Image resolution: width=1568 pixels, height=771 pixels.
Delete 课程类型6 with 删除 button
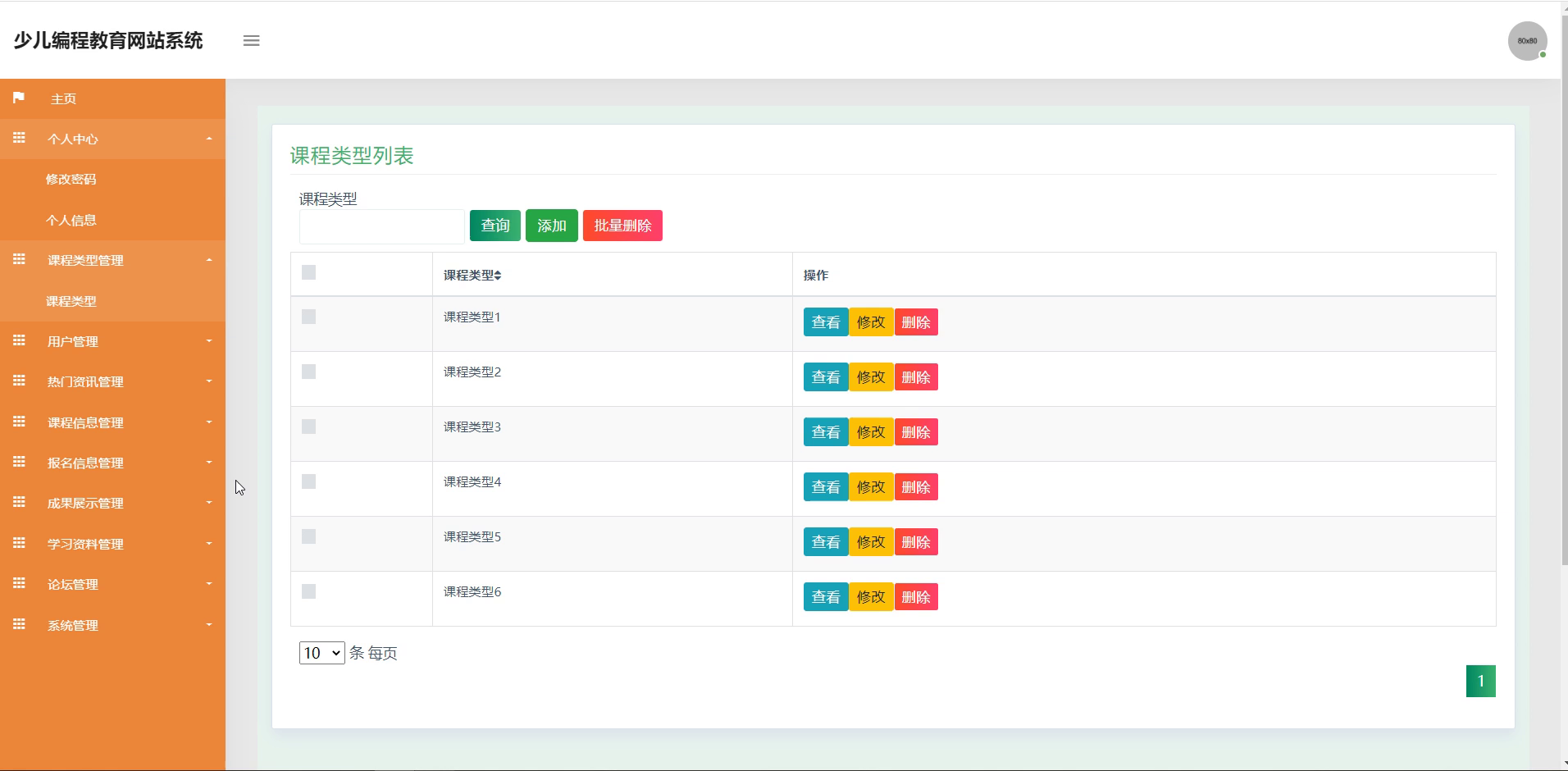(916, 597)
